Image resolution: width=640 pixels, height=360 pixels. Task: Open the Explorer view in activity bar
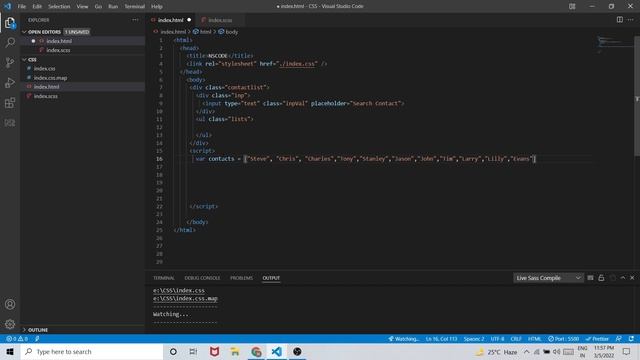(x=10, y=23)
